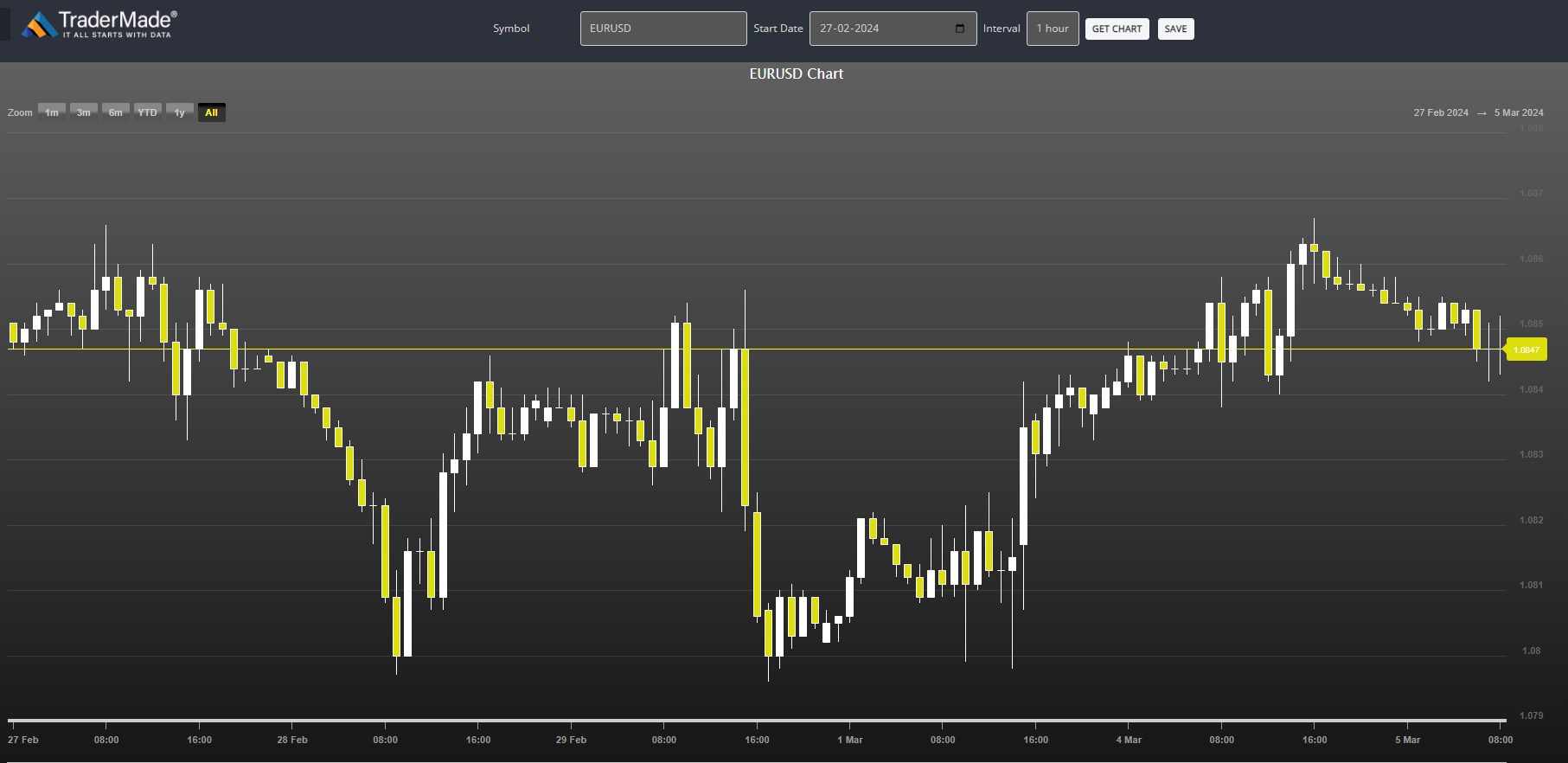Click the 4 Mar time axis label
Viewport: 1568px width, 763px height.
(1129, 740)
